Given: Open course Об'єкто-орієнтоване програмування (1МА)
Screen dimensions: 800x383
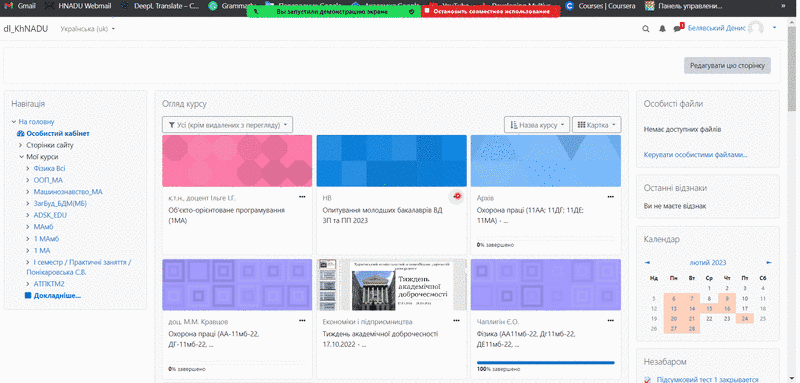Looking at the screenshot, I should click(227, 215).
